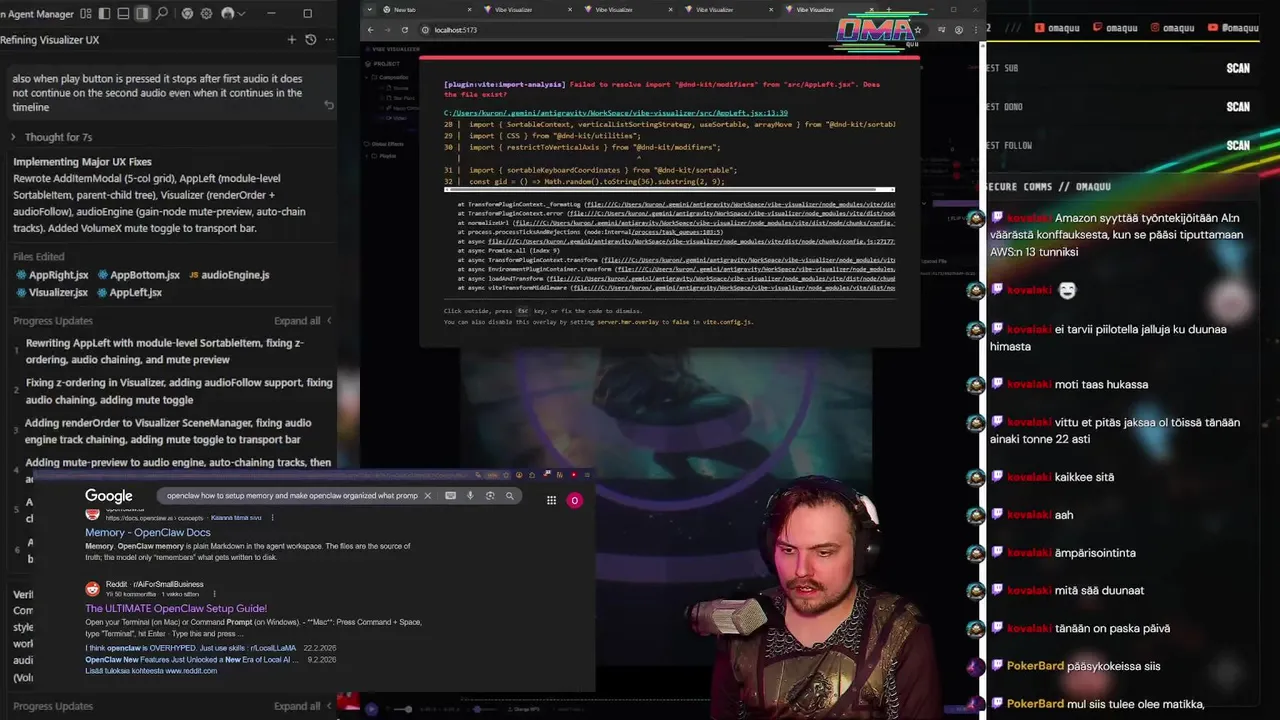Viewport: 1280px width, 720px height.
Task: Click horizontal scrollbar under the code frame
Action: coord(670,189)
